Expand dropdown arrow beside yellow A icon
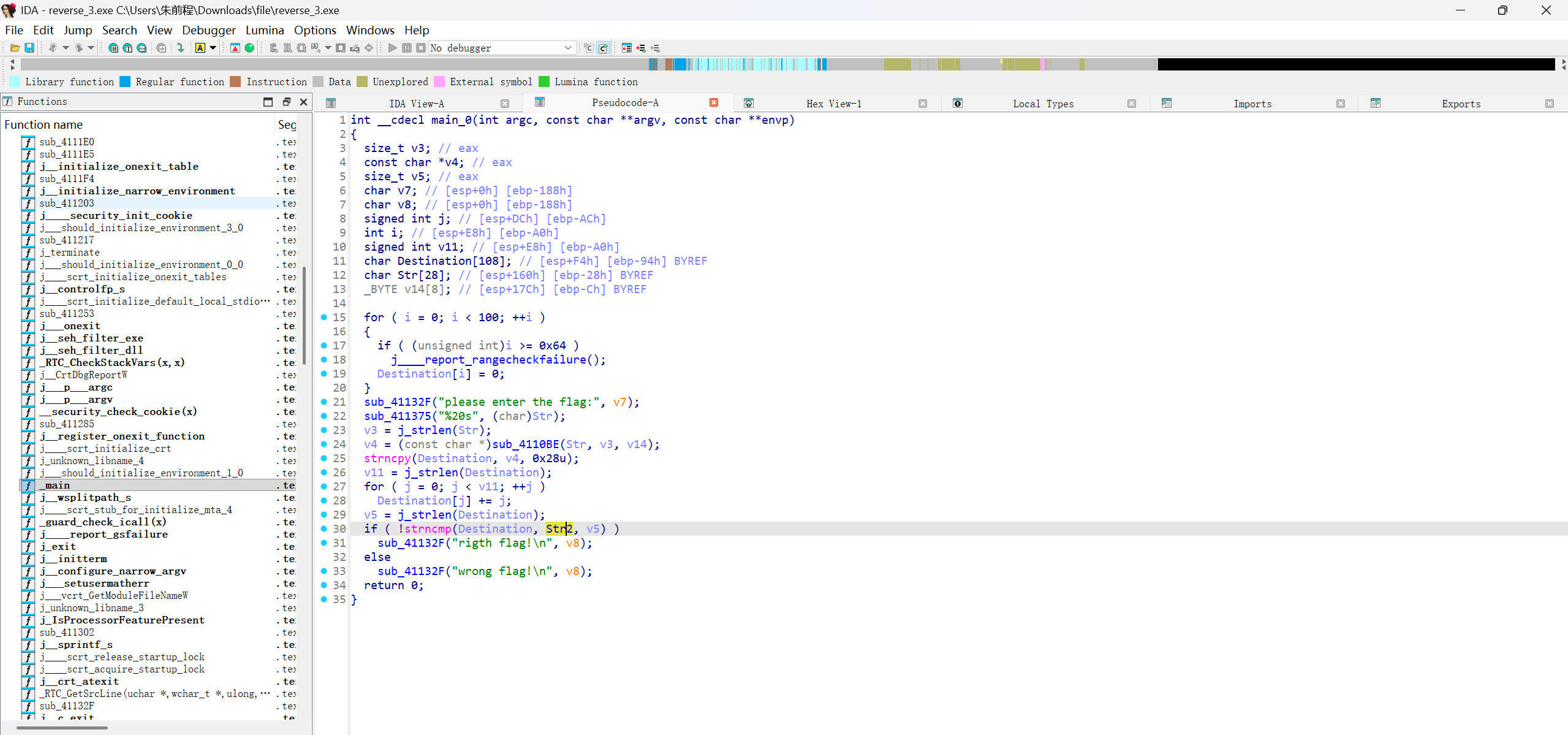 point(213,48)
